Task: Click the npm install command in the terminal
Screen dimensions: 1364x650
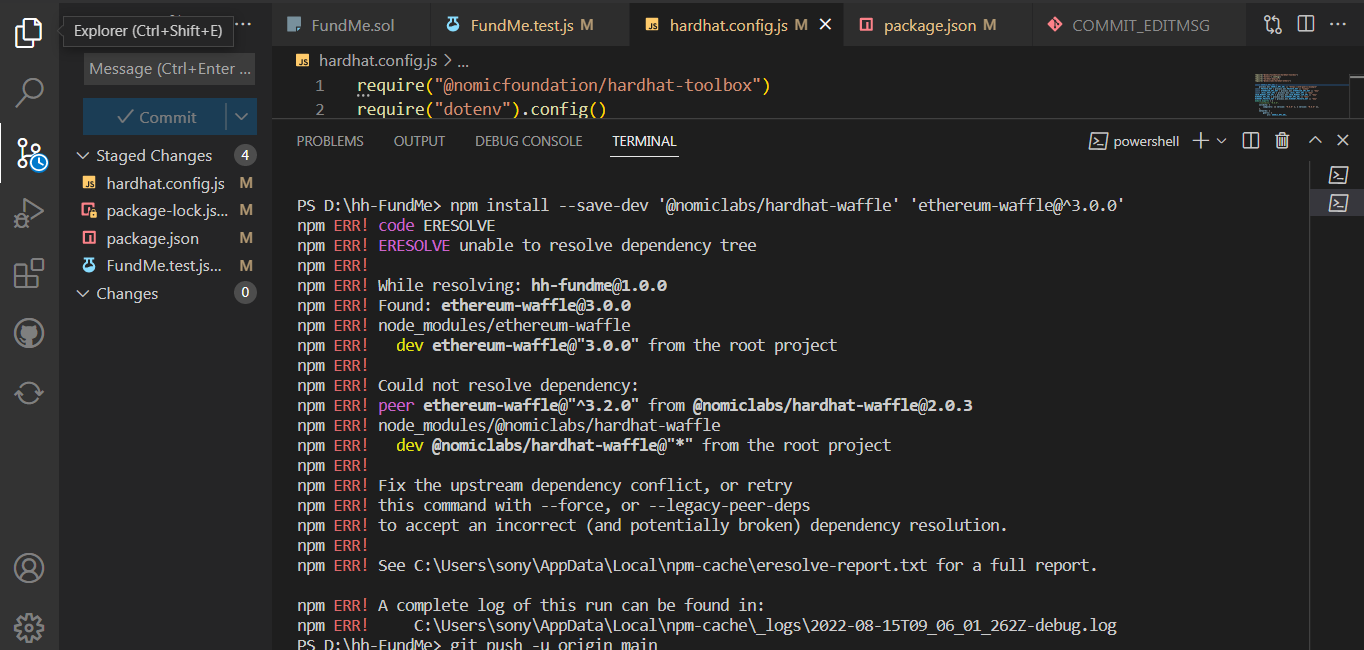Action: (x=787, y=205)
